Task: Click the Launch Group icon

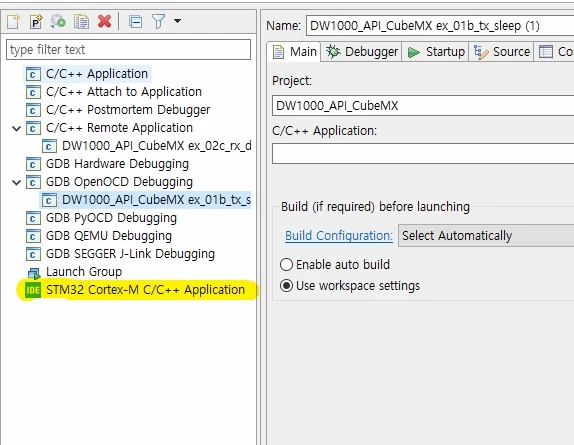Action: (x=34, y=273)
